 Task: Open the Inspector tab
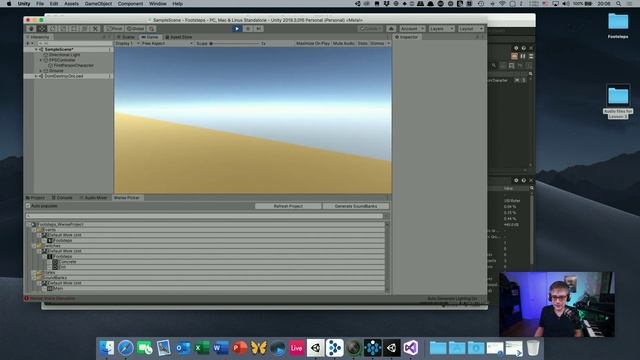(407, 37)
